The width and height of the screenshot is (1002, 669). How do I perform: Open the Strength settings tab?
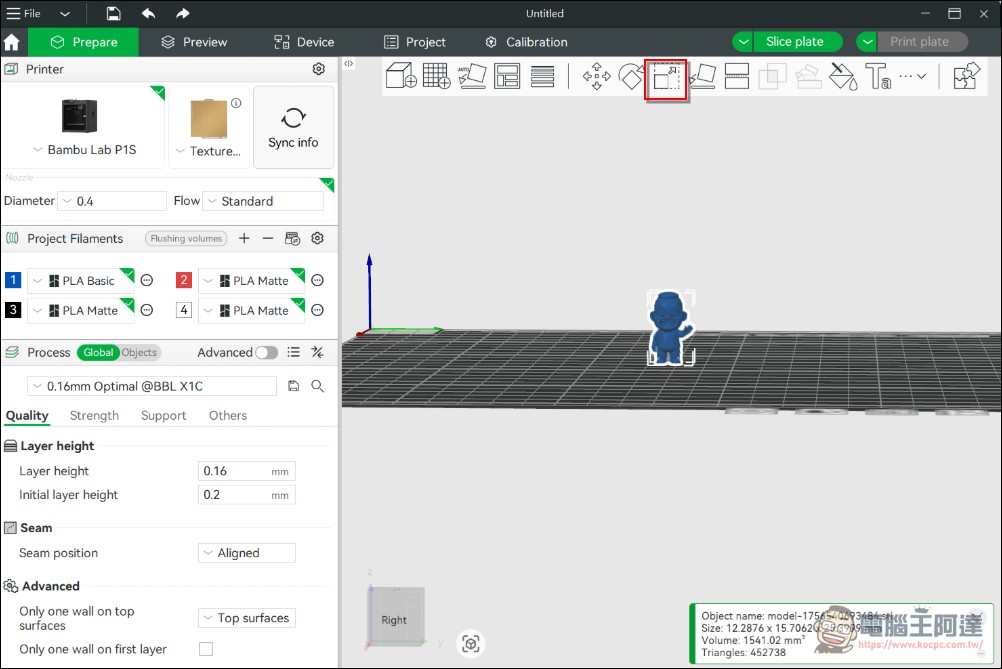click(94, 415)
